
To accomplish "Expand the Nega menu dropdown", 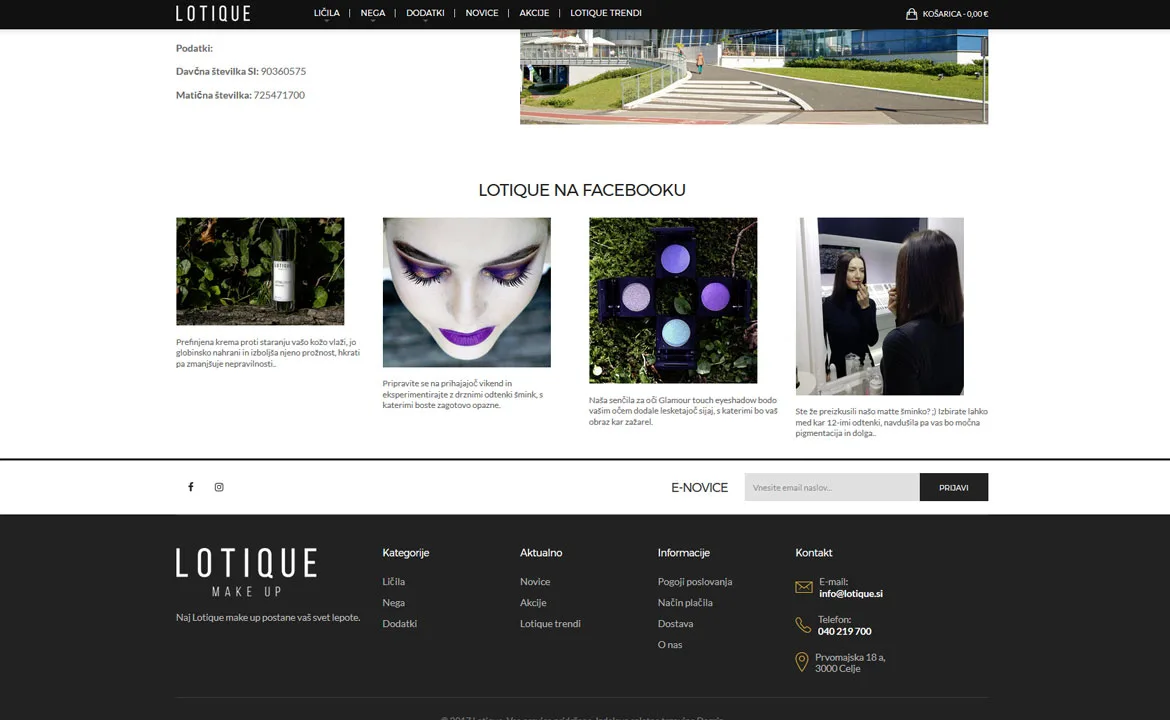I will [372, 13].
